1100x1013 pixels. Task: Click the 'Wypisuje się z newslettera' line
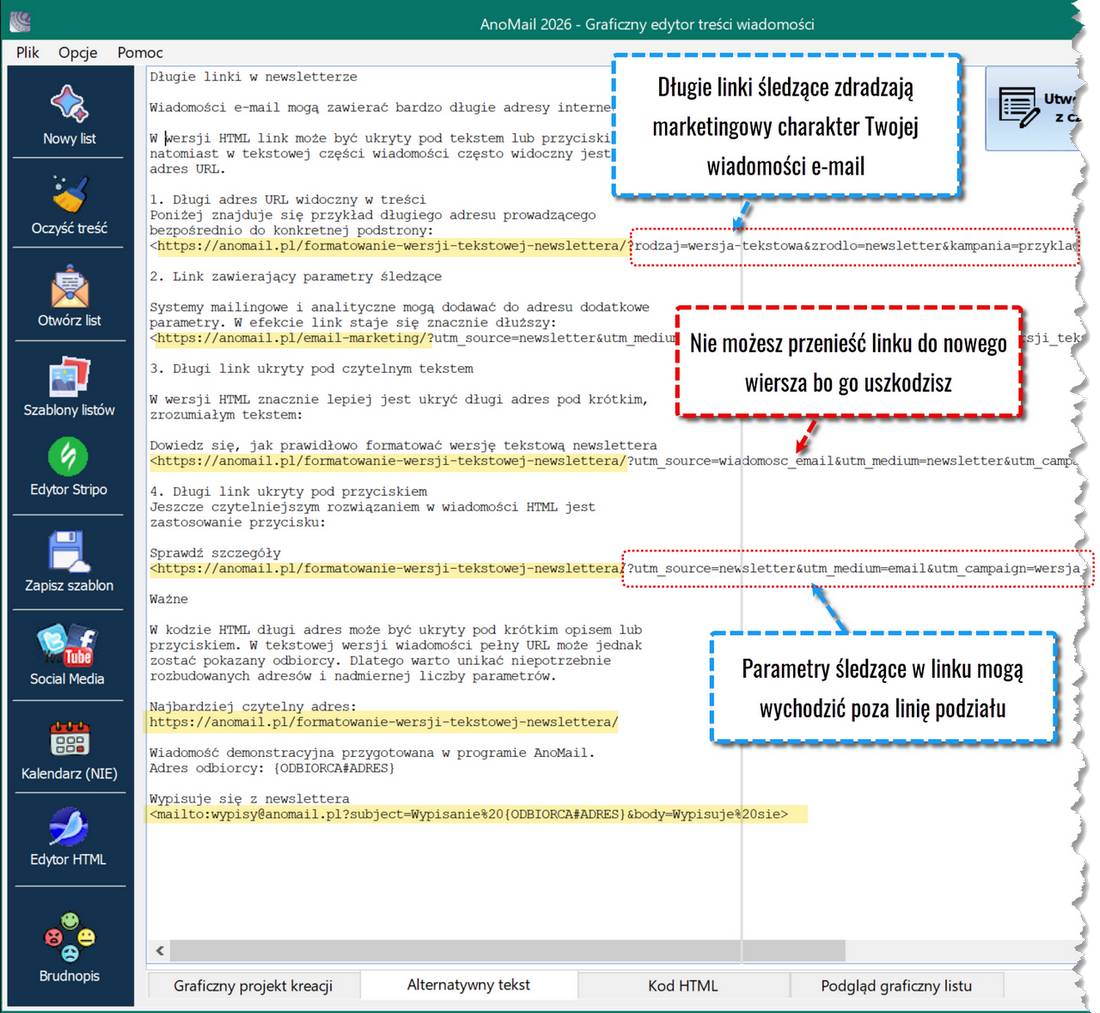pos(249,798)
